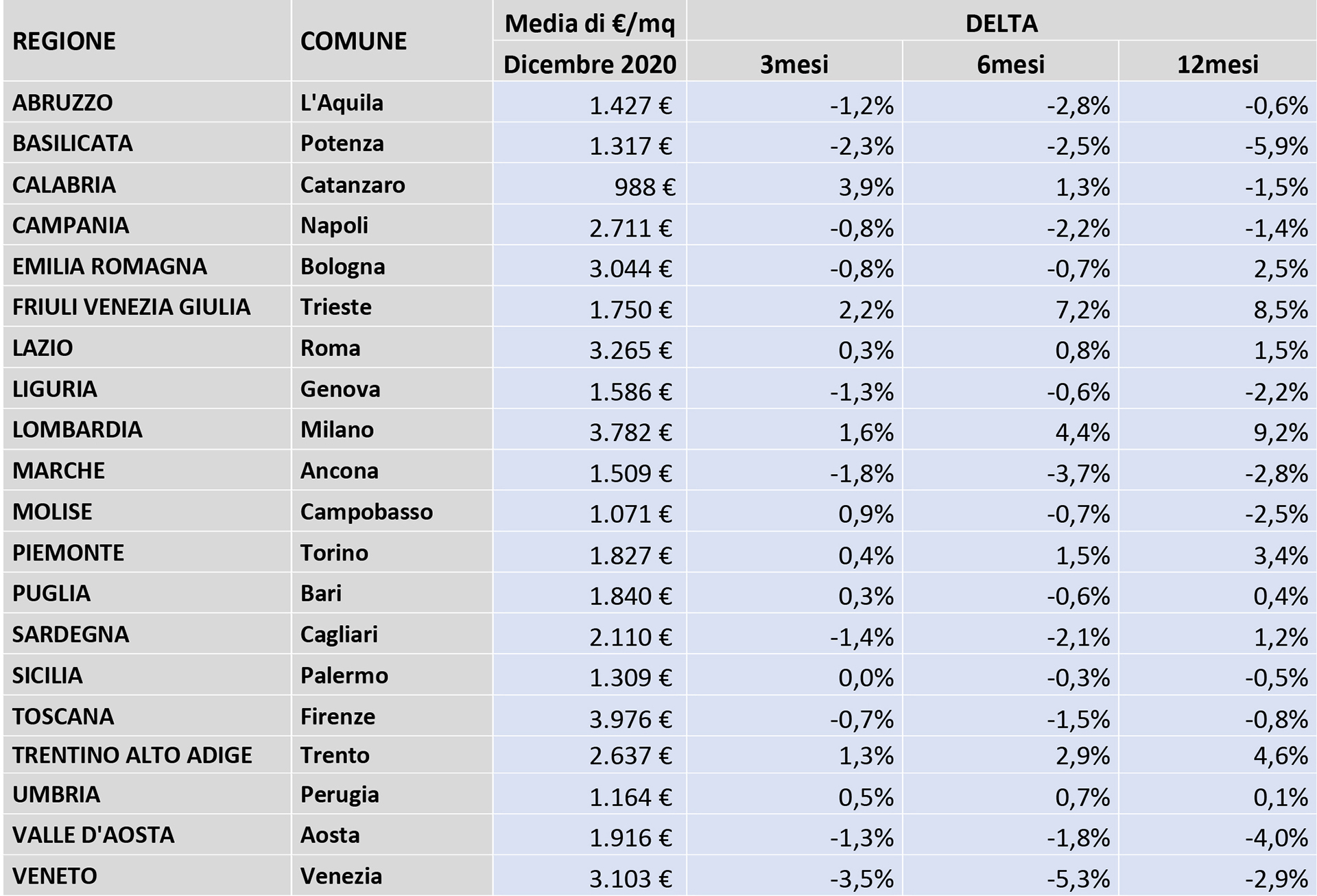Click the TRENTINO ALTO ADIGE cell
The height and width of the screenshot is (896, 1317).
click(132, 755)
